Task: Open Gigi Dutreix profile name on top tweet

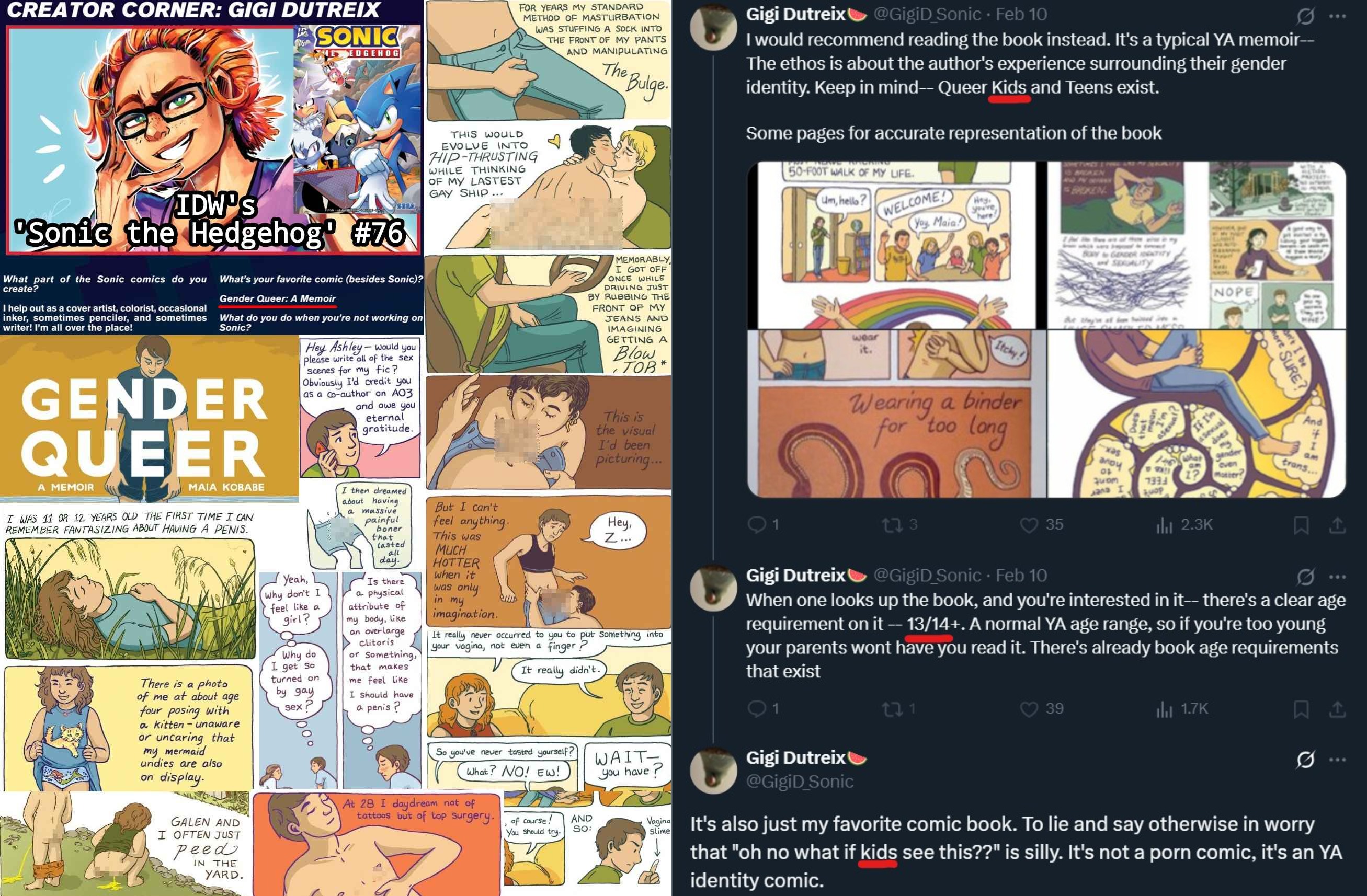Action: (795, 14)
